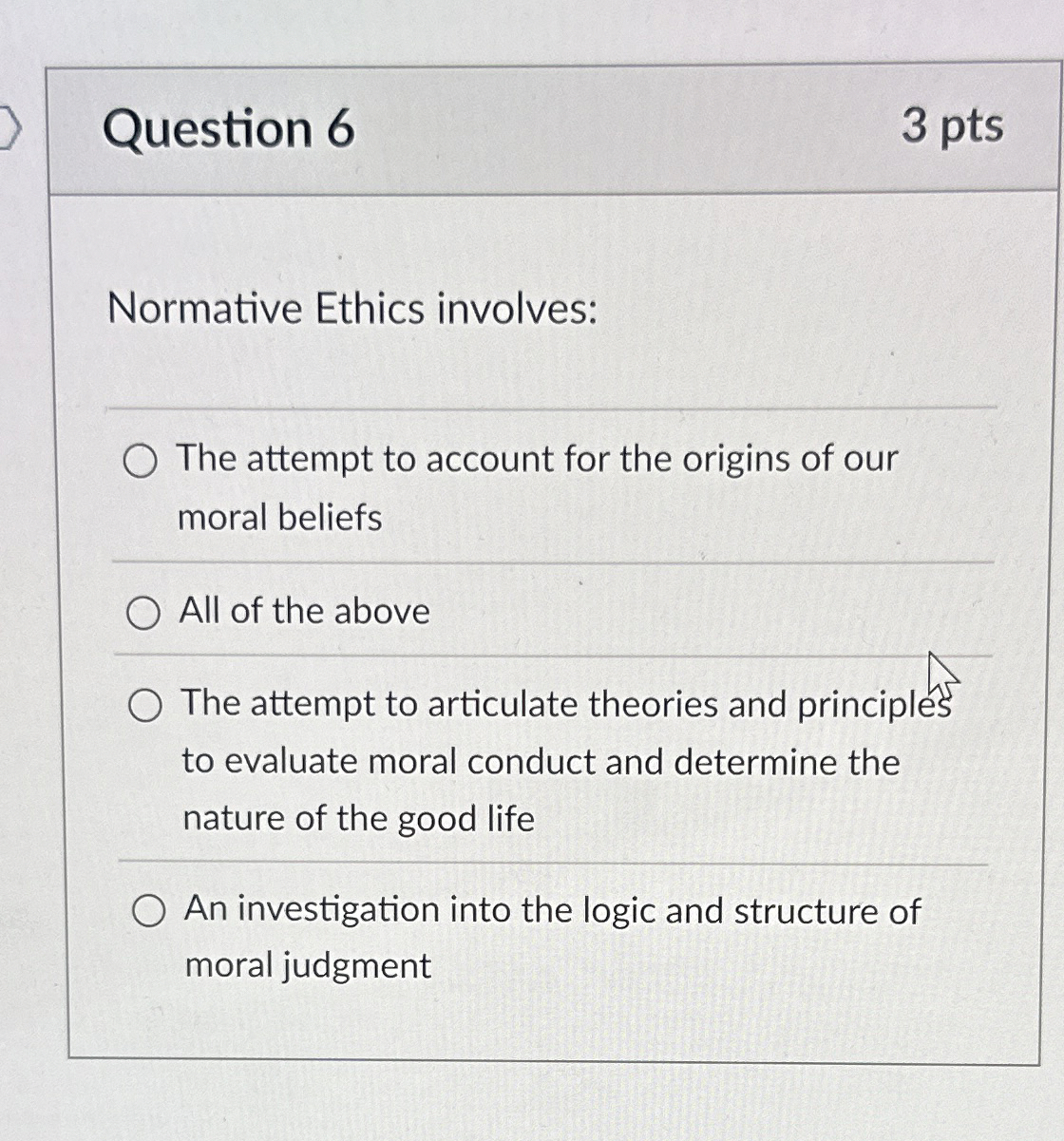Click the text 'moral judgment' in the last option
1064x1141 pixels.
point(307,966)
